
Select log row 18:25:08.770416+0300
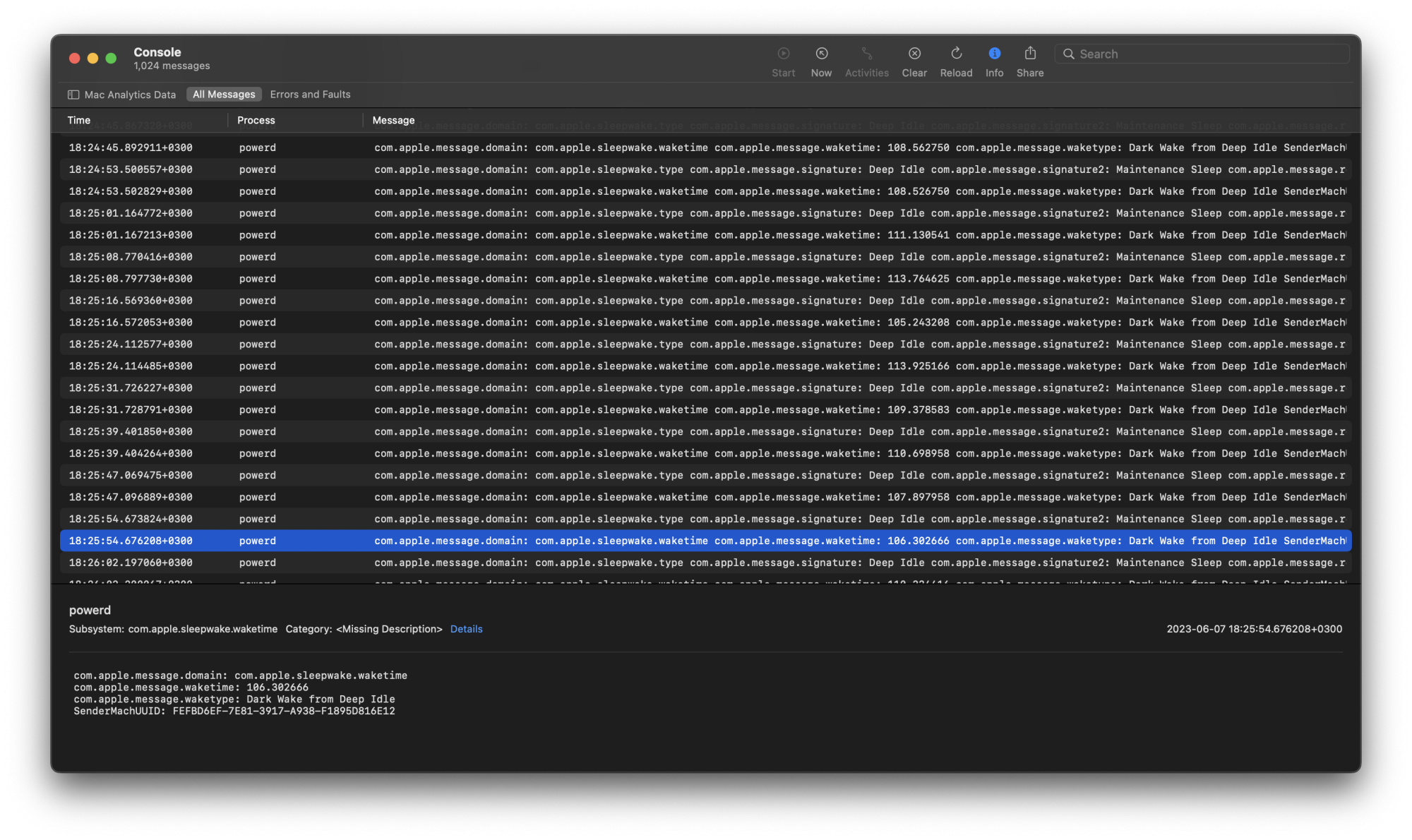(x=706, y=257)
